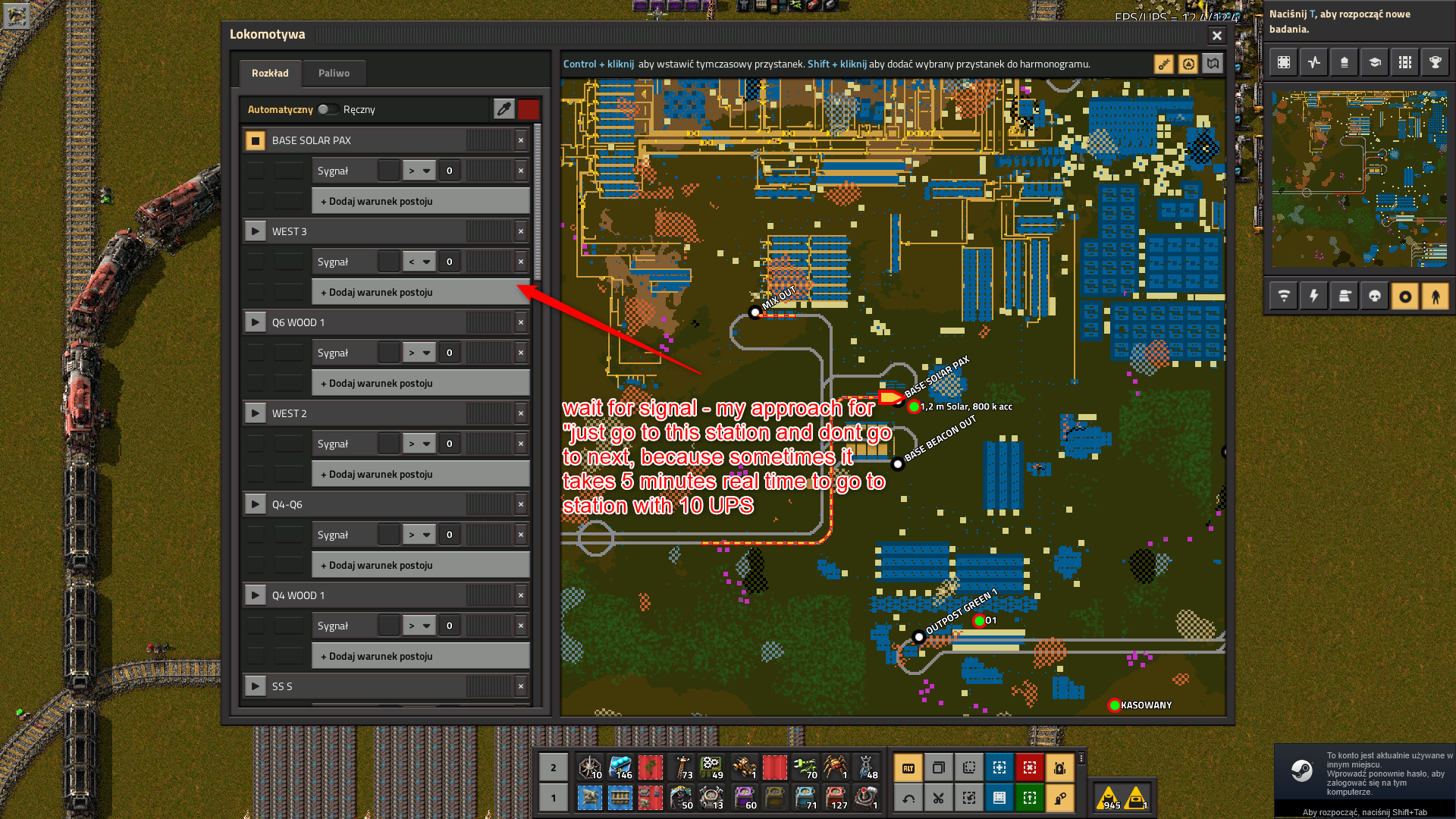
Task: Switch the Automatyczny/Ręczny mode toggle
Action: [x=328, y=109]
